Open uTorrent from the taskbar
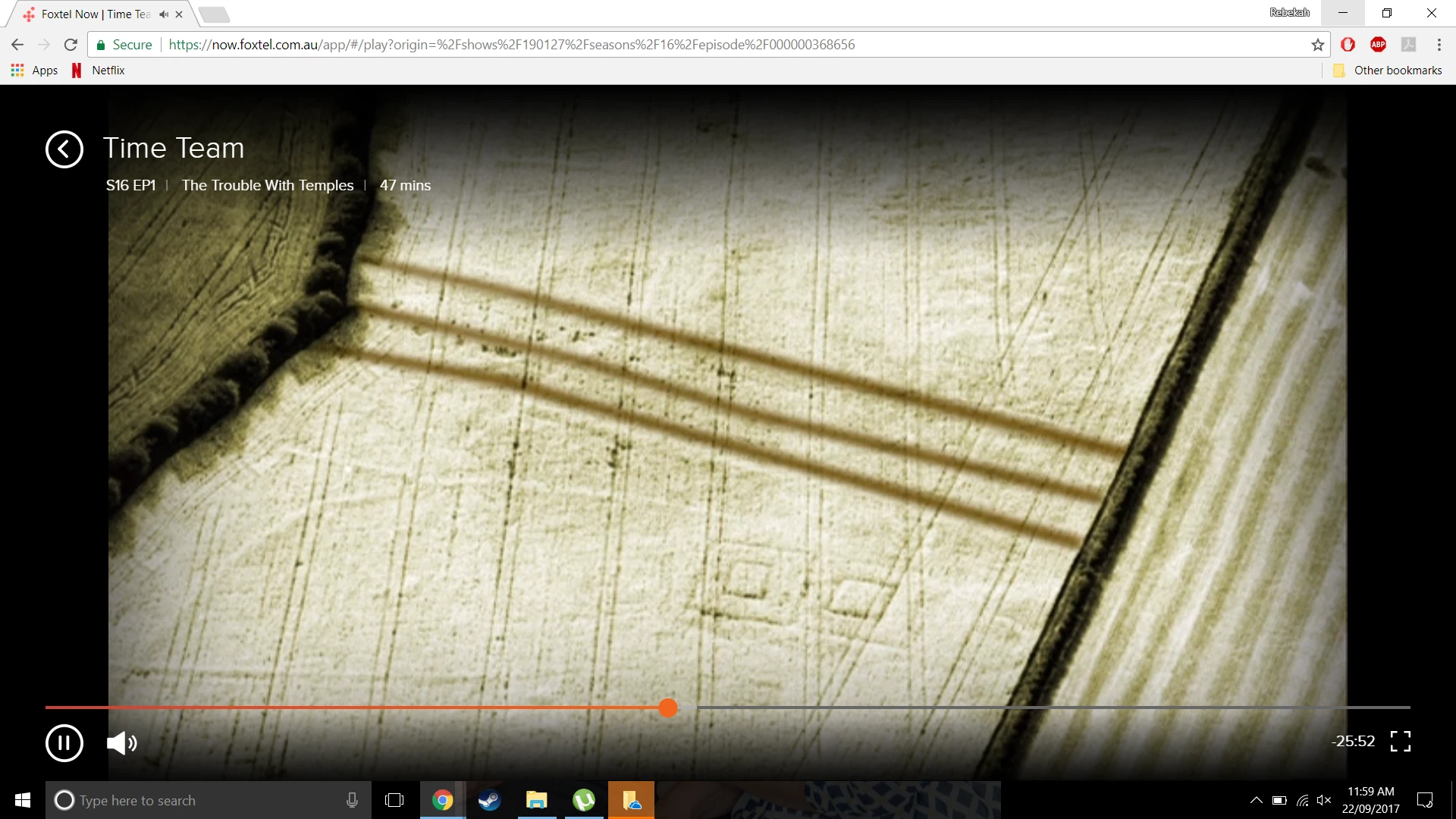The width and height of the screenshot is (1456, 819). pos(584,800)
